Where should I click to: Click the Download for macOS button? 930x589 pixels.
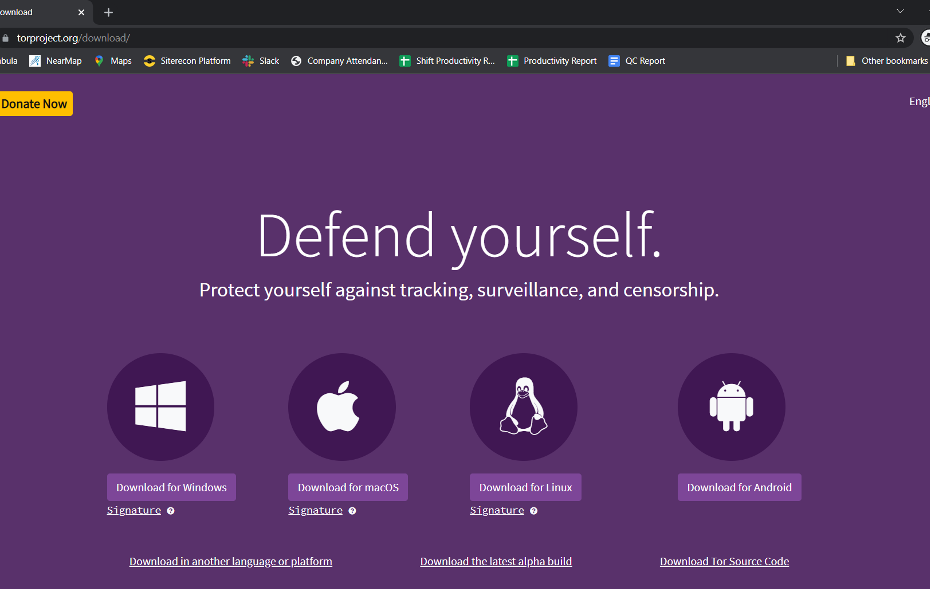pos(347,487)
